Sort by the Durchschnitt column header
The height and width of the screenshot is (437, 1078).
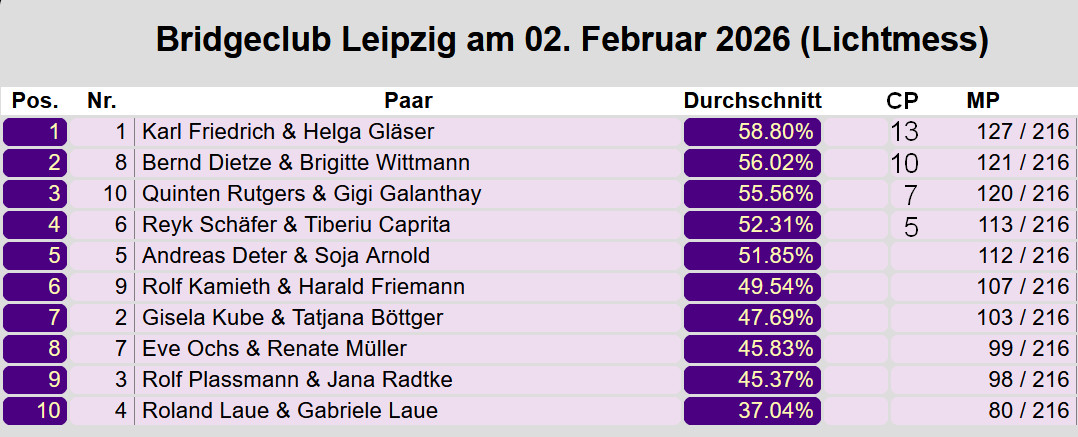pos(752,100)
